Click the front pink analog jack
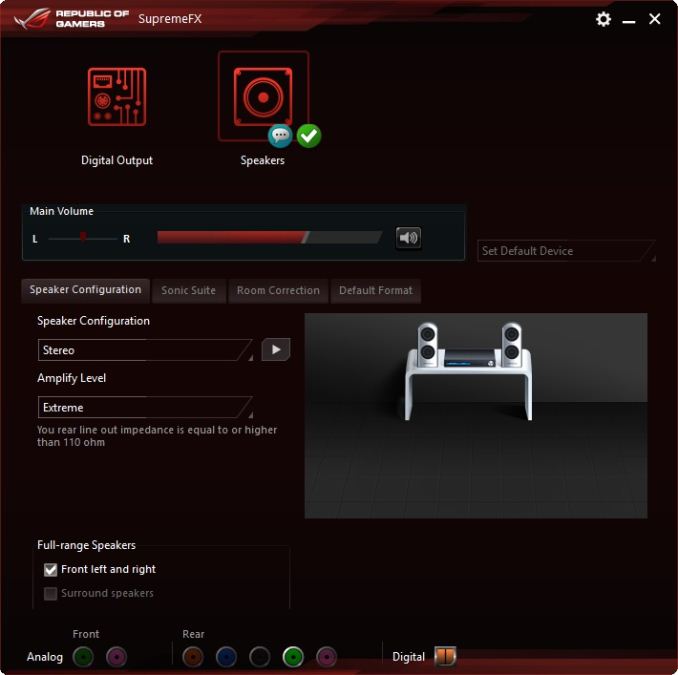Screen dimensions: 678x675 (x=116, y=657)
